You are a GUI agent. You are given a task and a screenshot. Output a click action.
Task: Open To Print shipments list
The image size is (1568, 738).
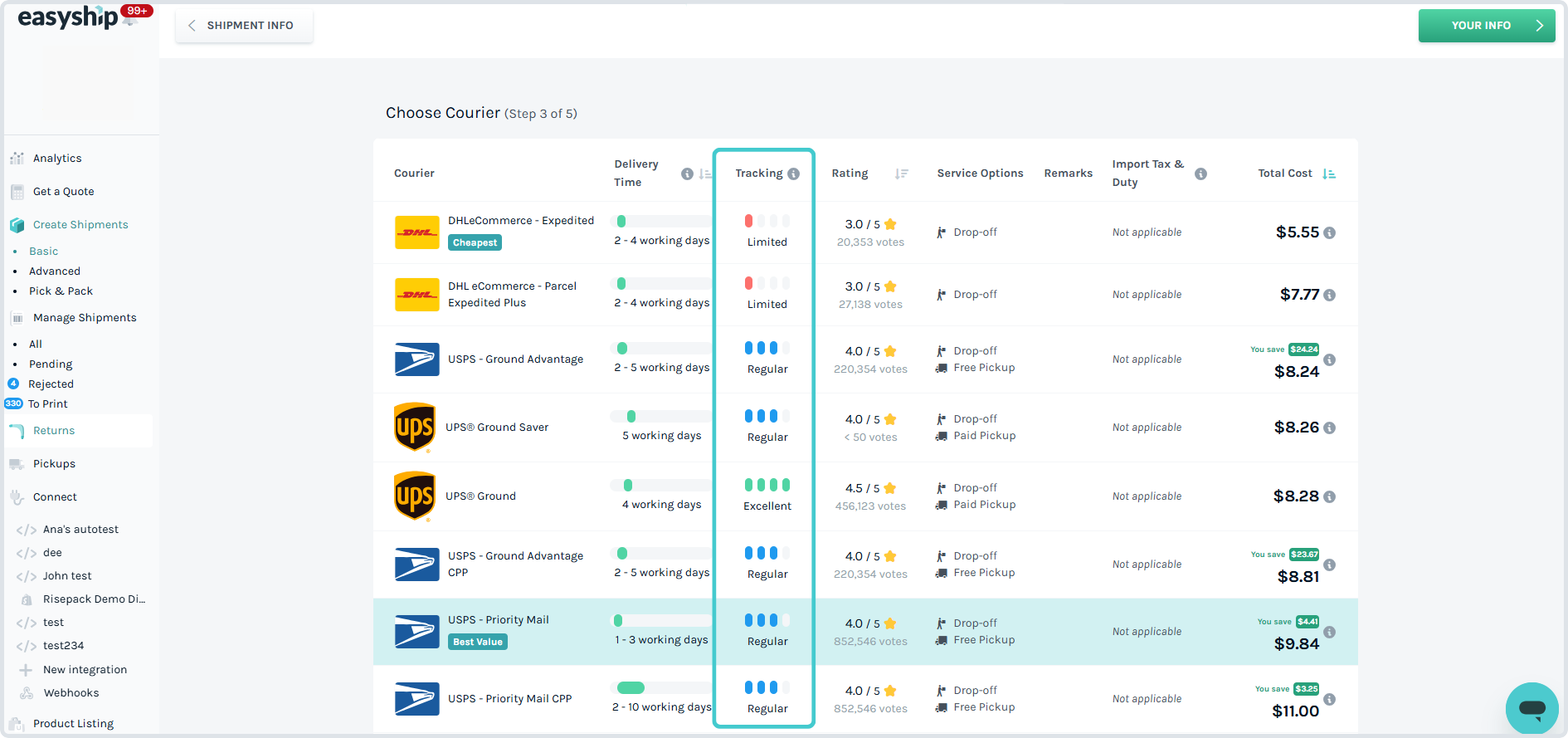pos(48,404)
